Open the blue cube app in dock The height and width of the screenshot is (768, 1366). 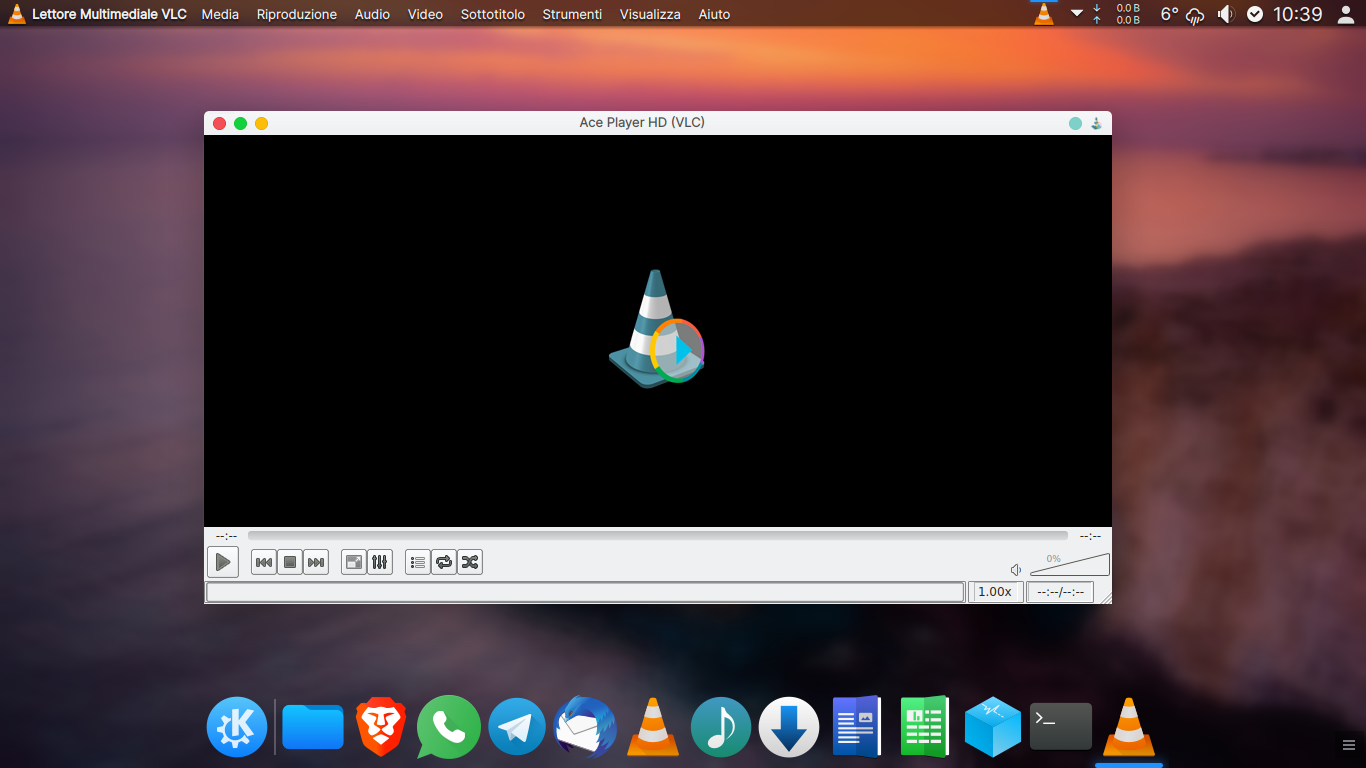993,727
